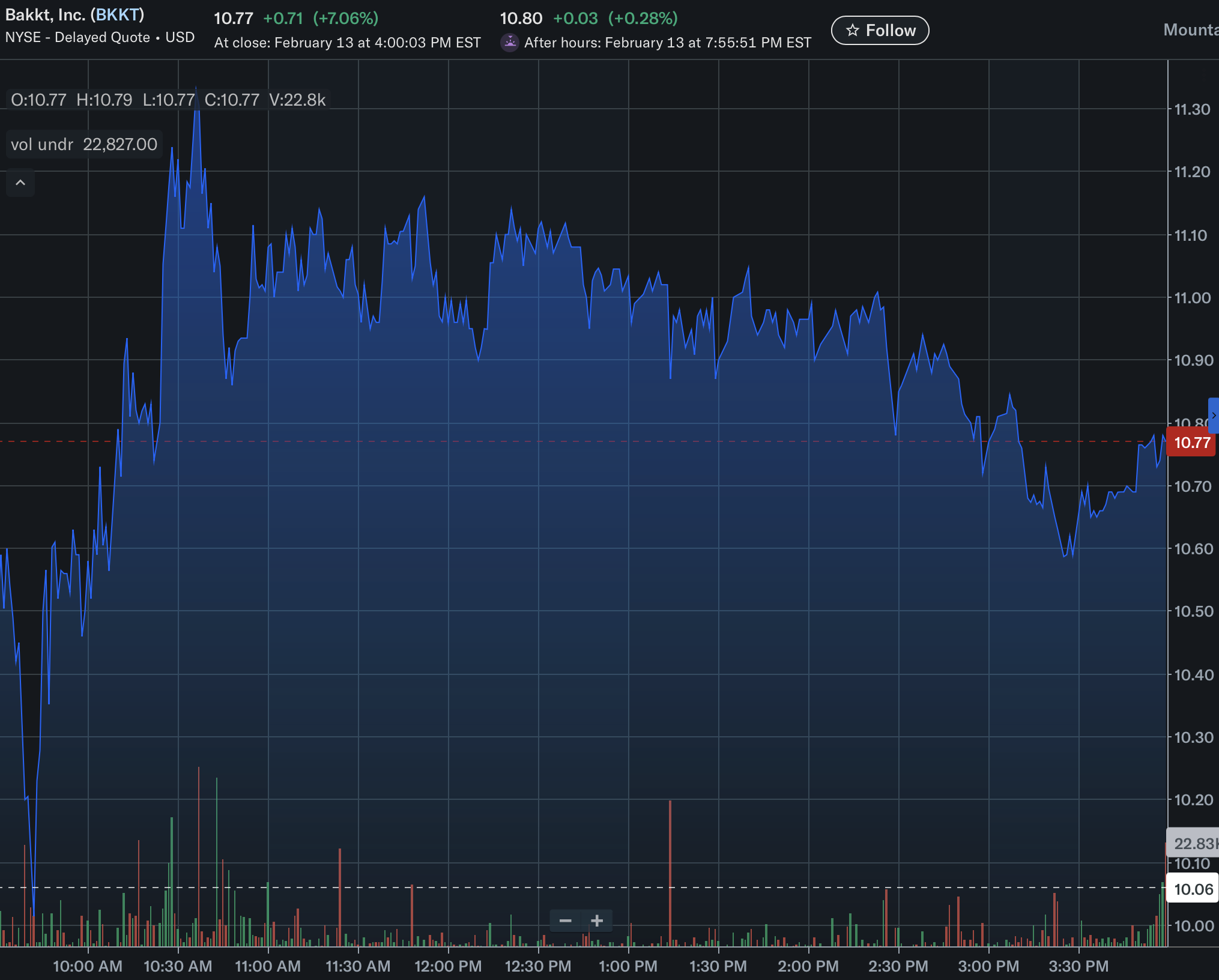This screenshot has width=1219, height=980.
Task: Click the white 10.06 crosshair price tag
Action: [1193, 889]
